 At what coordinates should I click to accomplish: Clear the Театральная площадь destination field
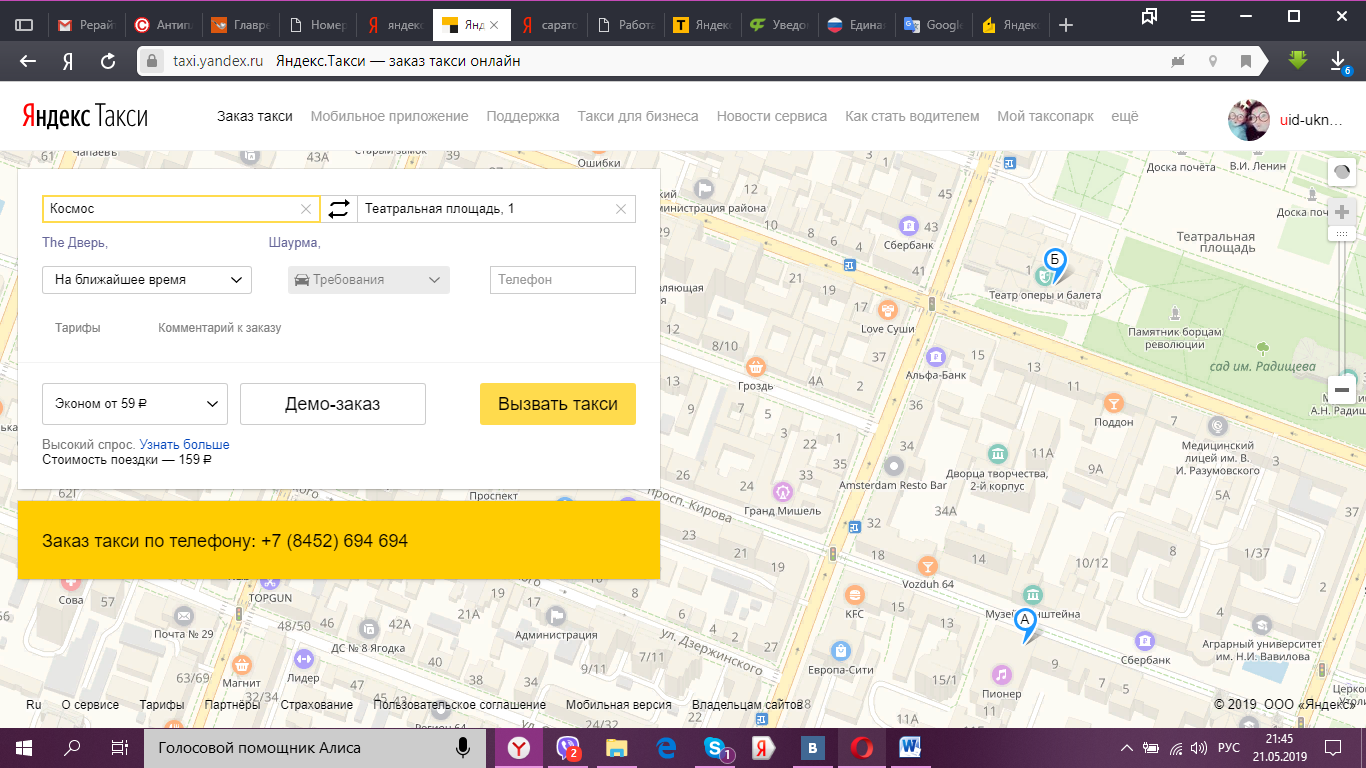click(621, 209)
